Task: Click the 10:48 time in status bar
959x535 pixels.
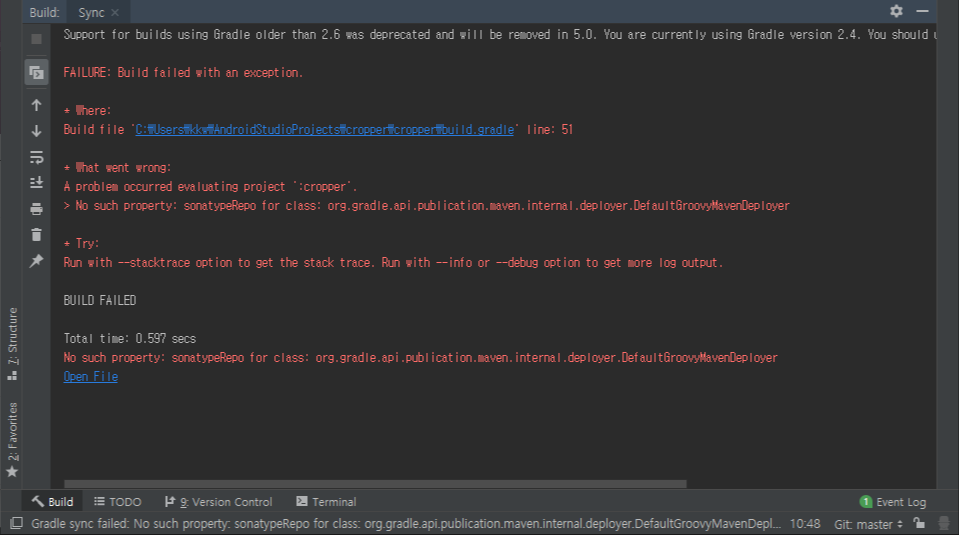Action: click(805, 524)
